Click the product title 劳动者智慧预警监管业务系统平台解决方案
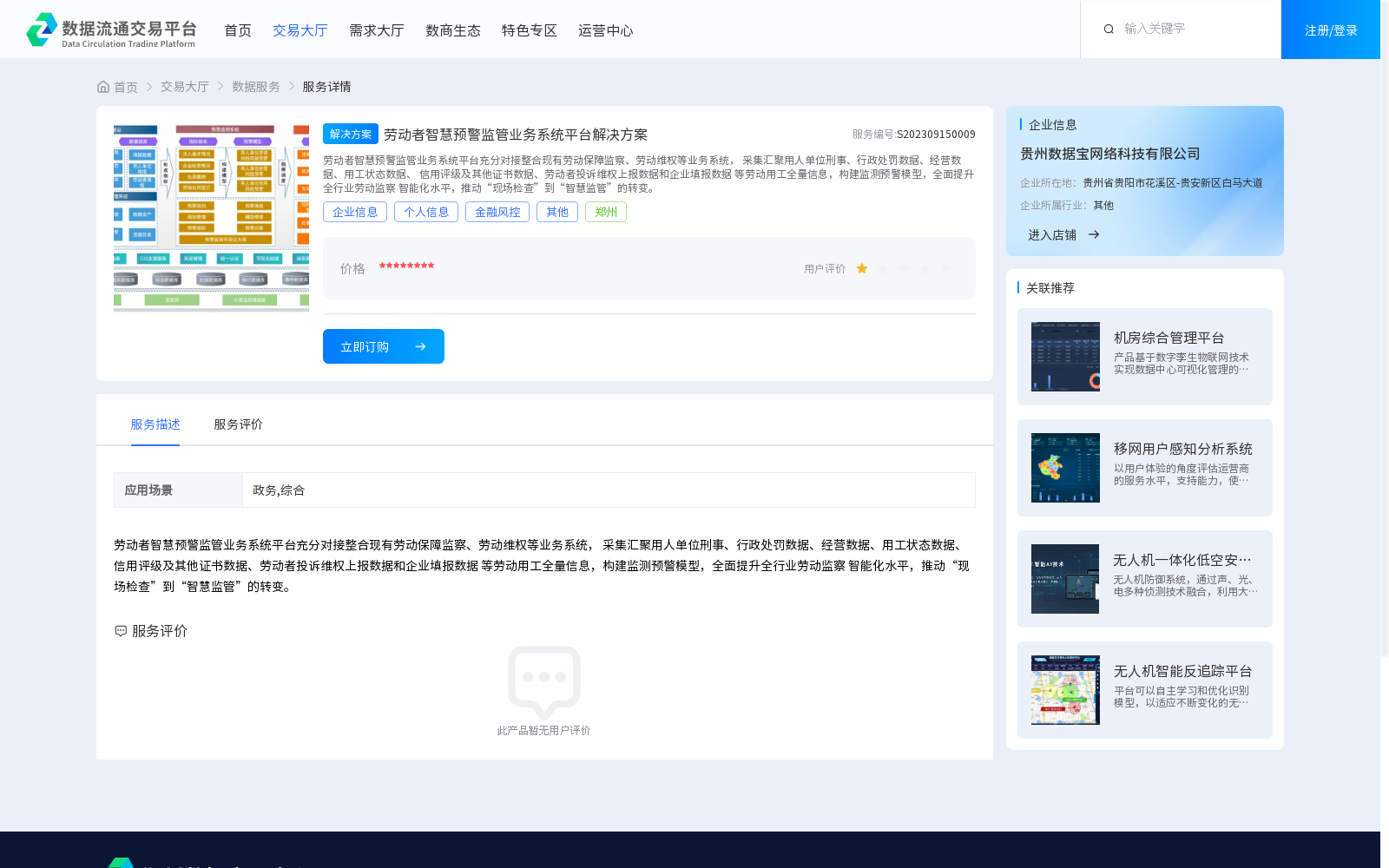 tap(516, 135)
